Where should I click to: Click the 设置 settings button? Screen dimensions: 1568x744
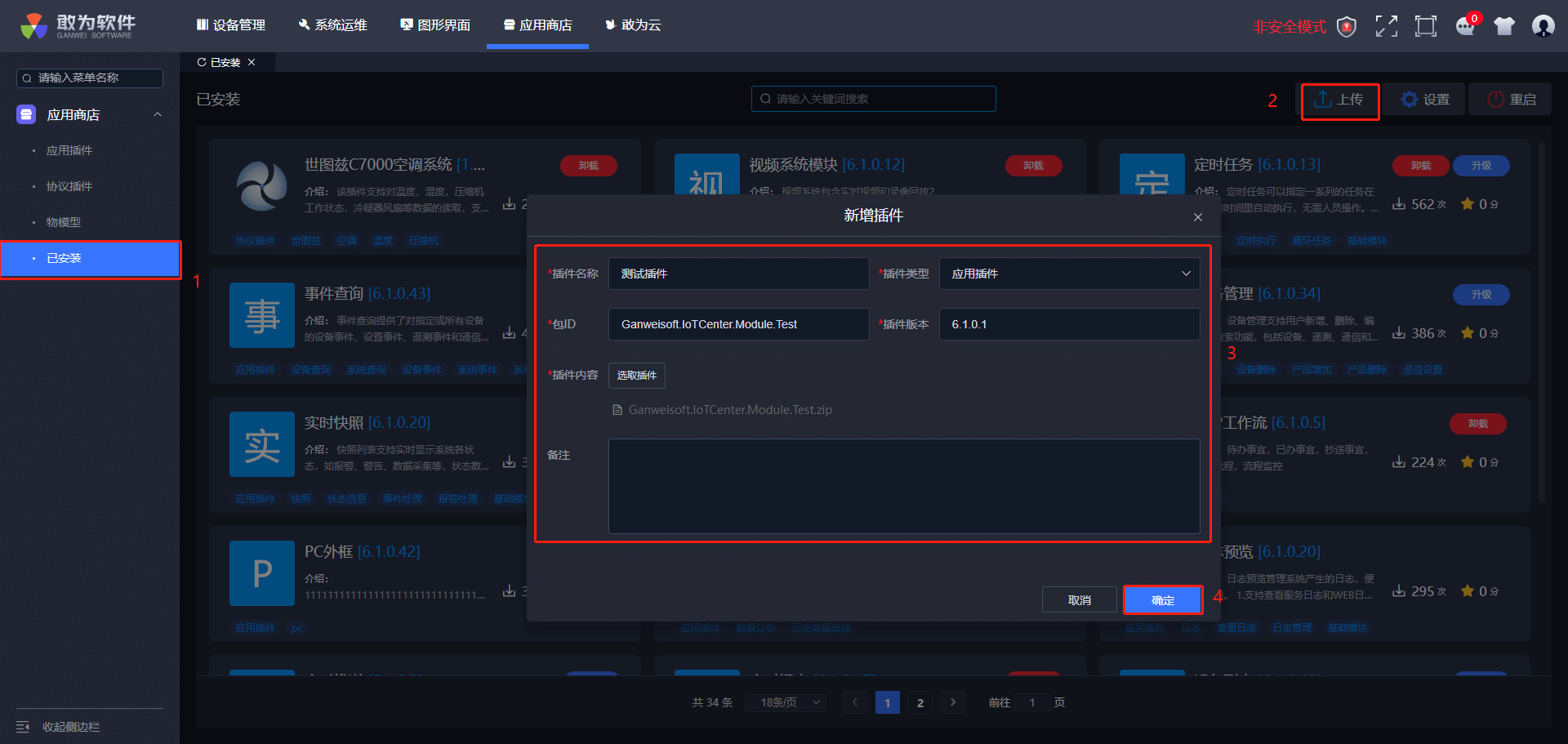point(1425,100)
